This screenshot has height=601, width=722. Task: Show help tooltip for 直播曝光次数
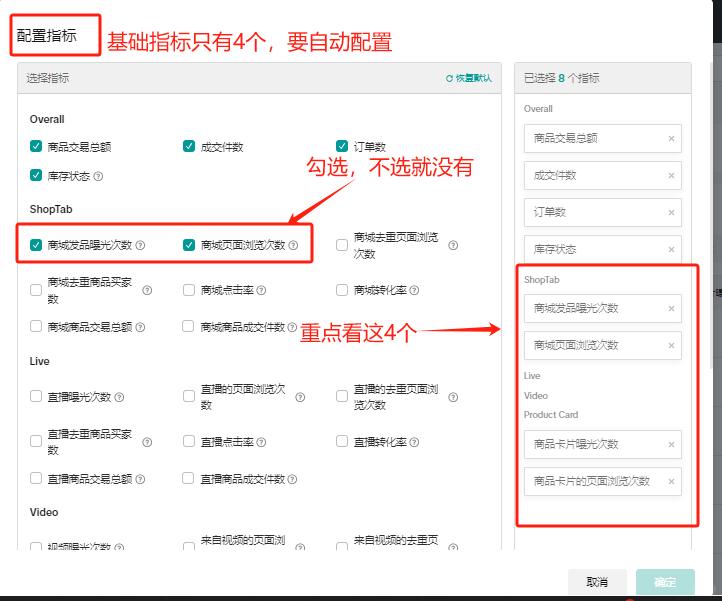119,397
